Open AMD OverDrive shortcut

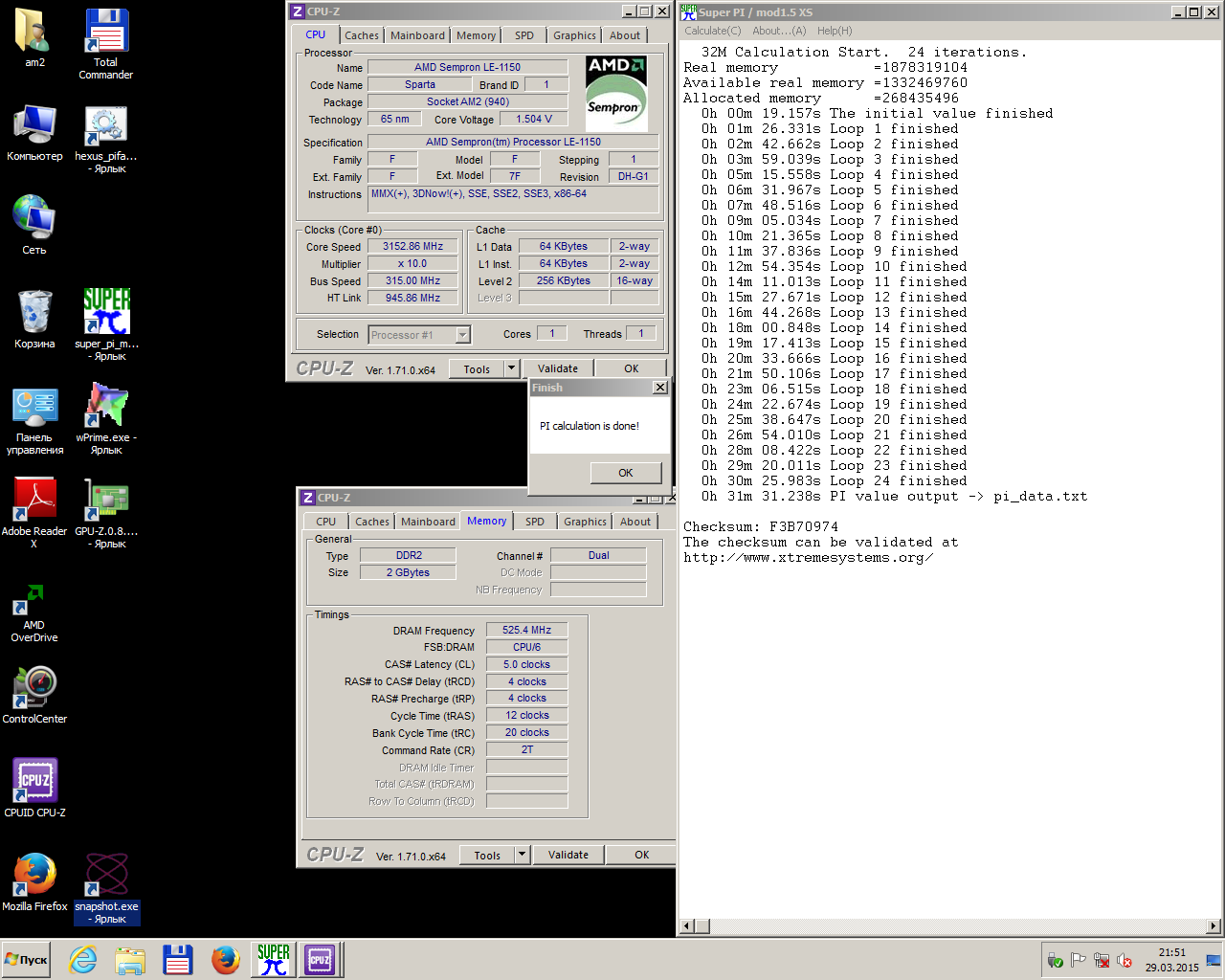pos(34,612)
